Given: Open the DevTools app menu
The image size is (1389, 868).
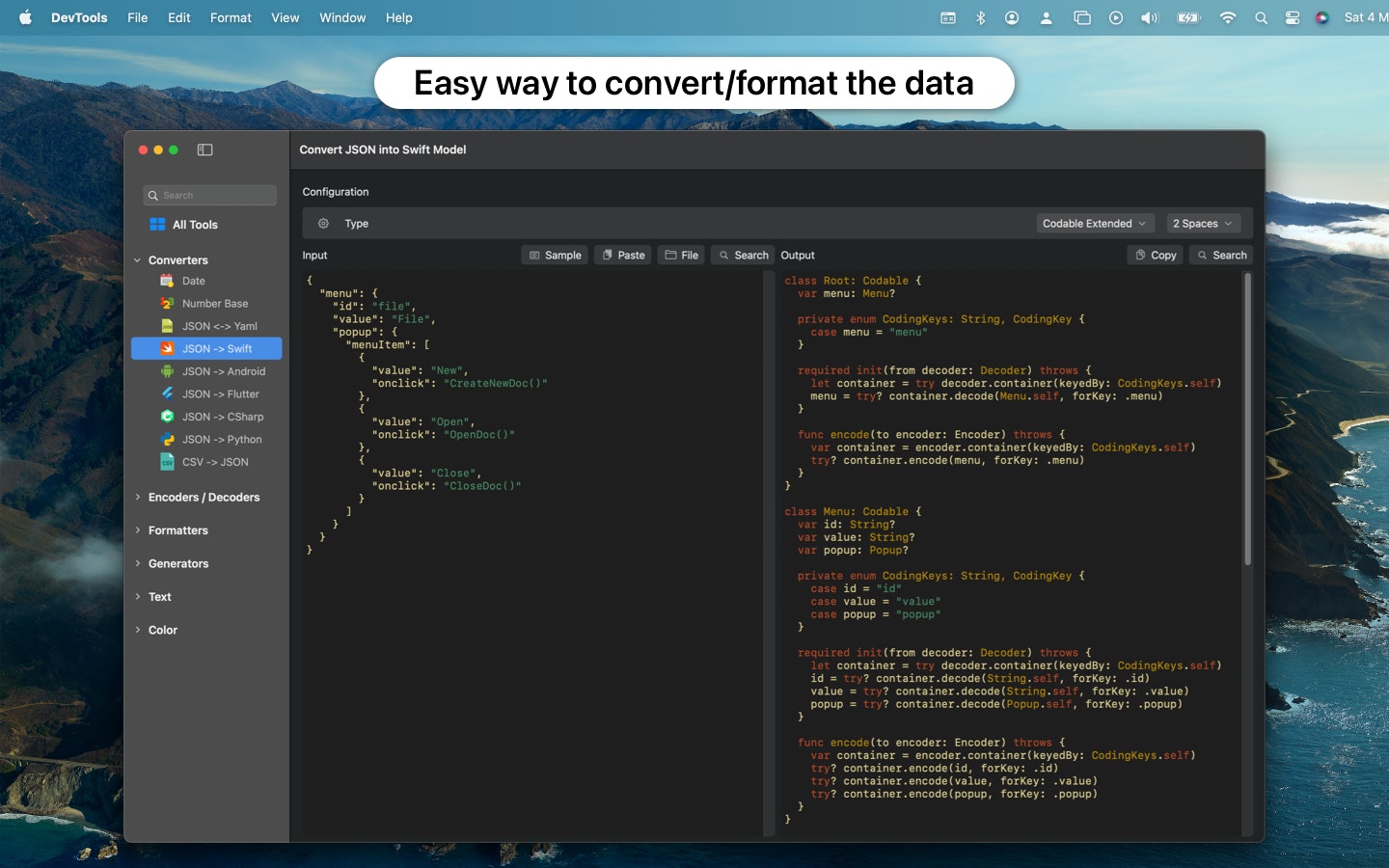Looking at the screenshot, I should click(x=79, y=17).
